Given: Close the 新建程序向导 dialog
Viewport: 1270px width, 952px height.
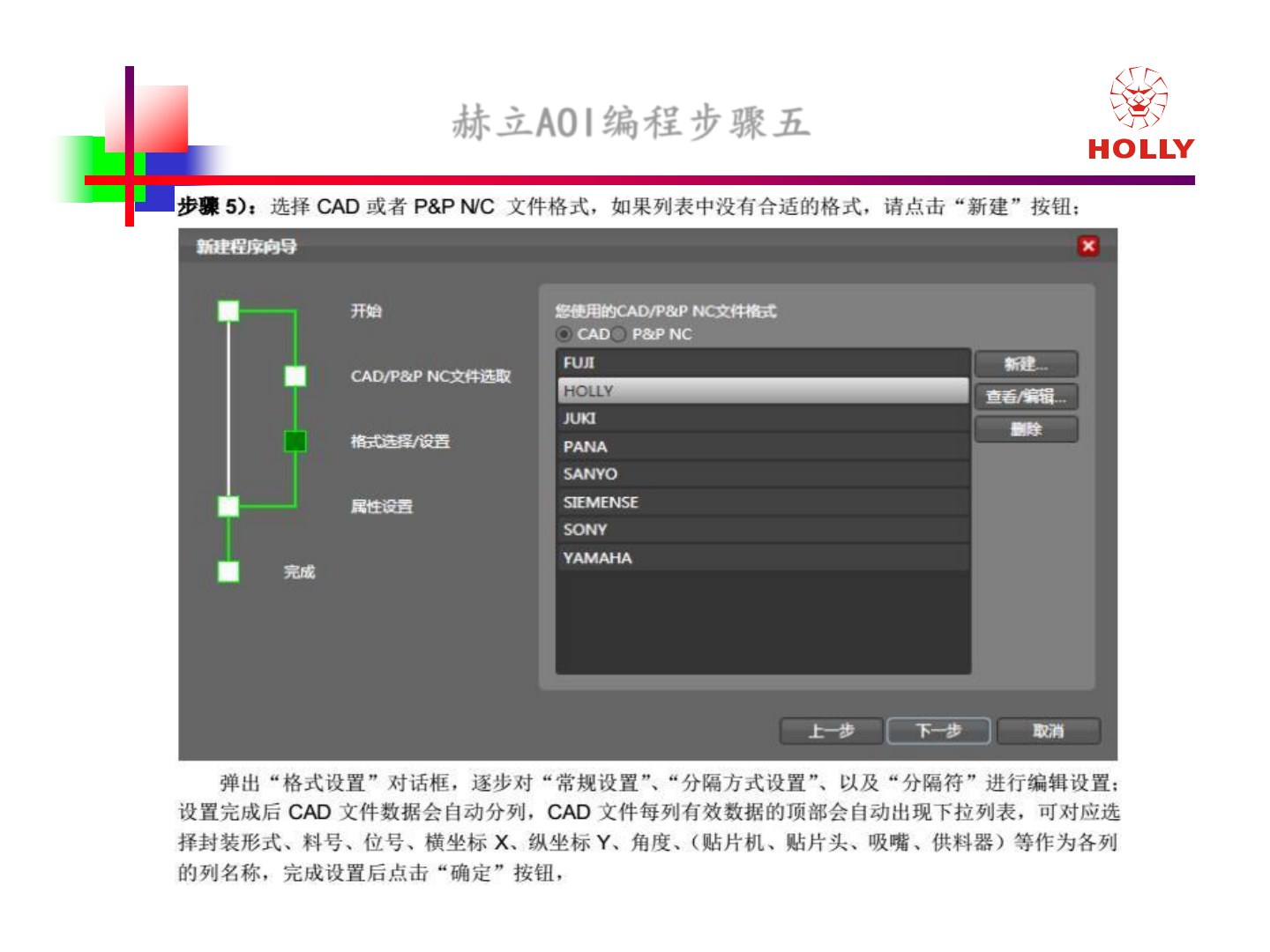Looking at the screenshot, I should [x=1088, y=246].
